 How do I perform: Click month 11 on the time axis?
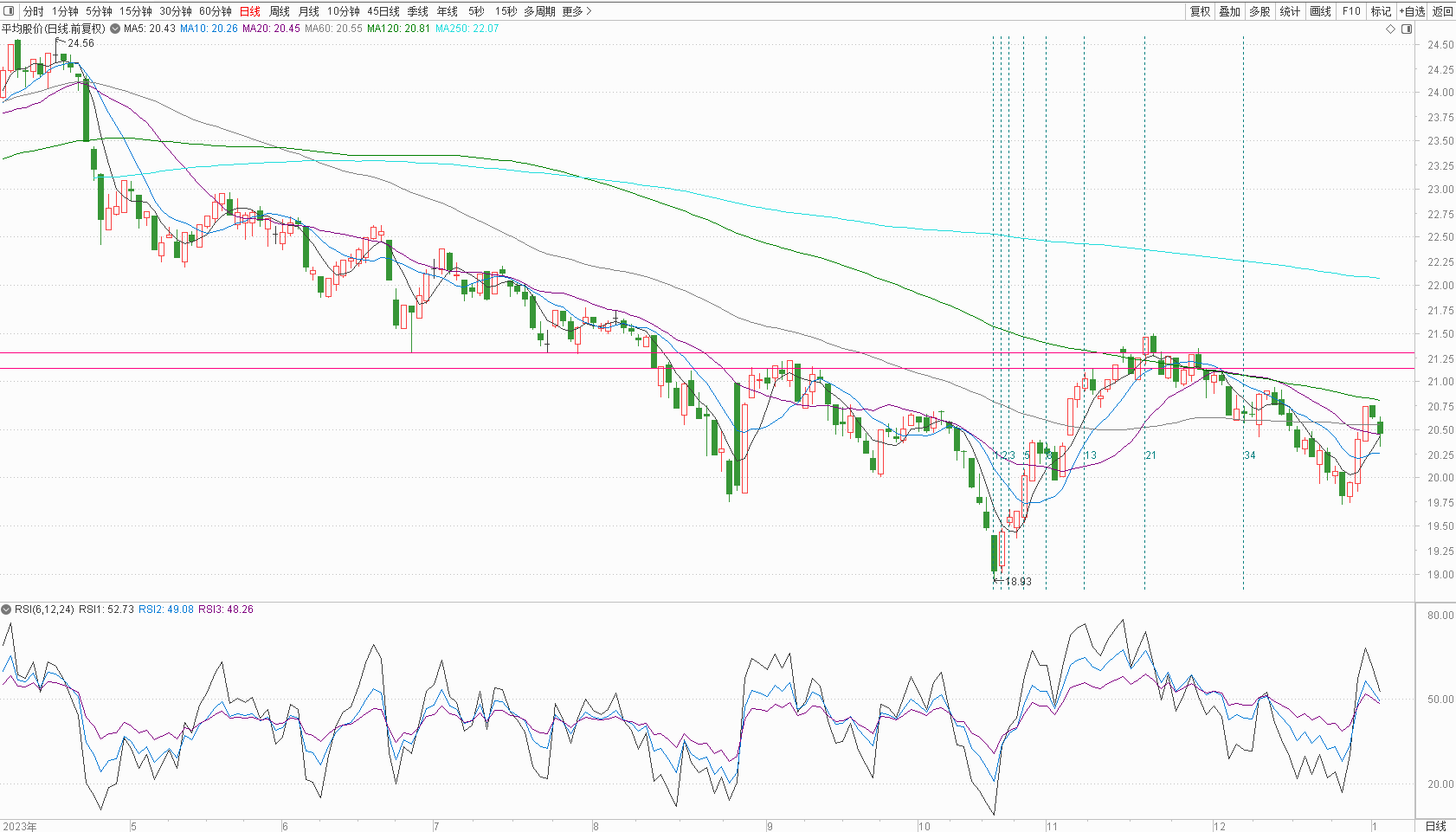[x=1052, y=827]
